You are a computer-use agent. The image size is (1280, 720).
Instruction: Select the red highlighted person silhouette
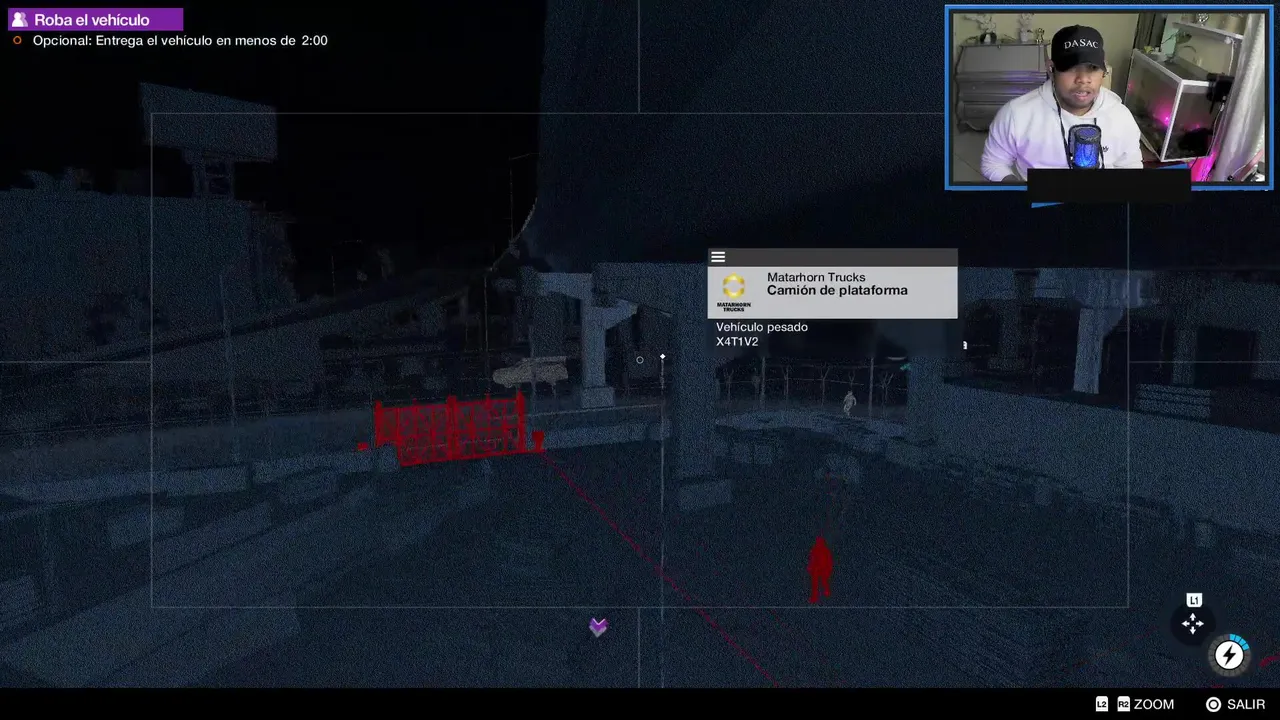point(820,570)
